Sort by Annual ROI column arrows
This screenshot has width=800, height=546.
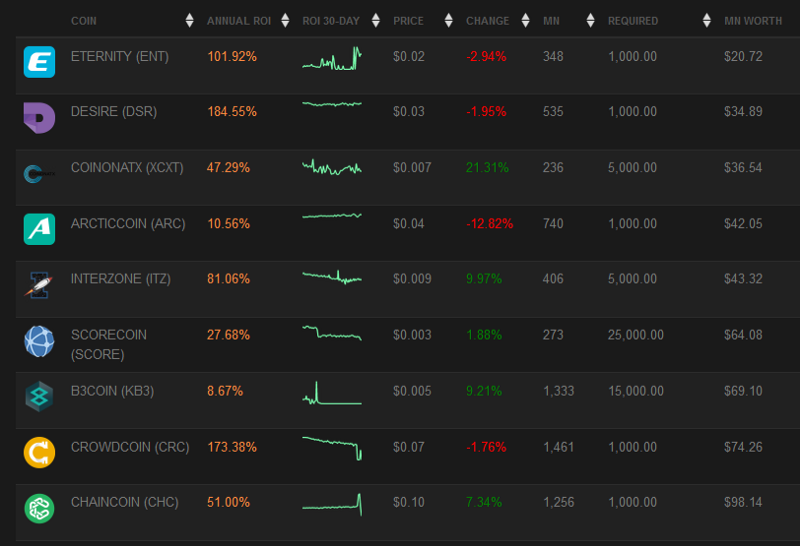pyautogui.click(x=286, y=21)
